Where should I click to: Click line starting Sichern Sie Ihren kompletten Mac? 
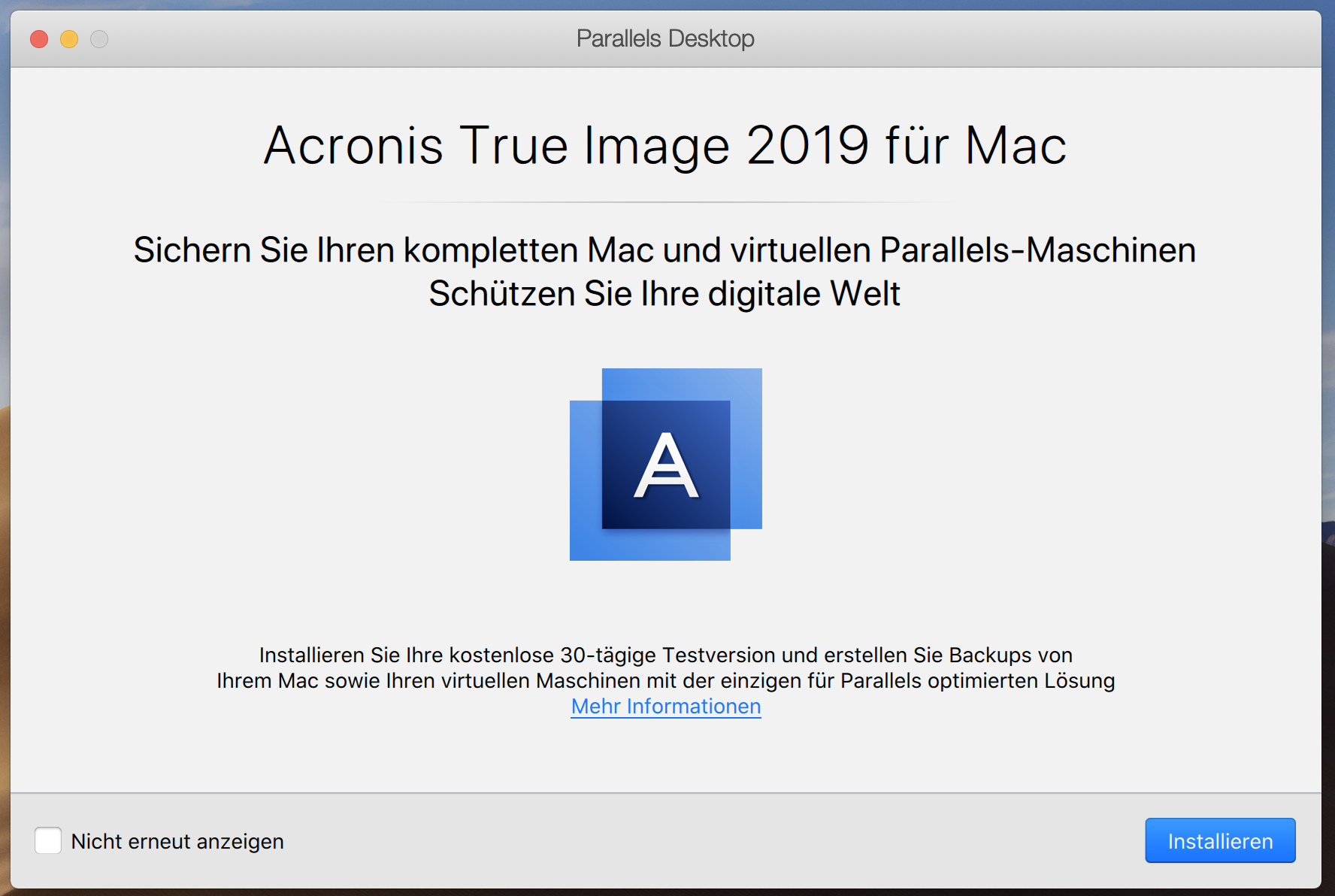tap(664, 250)
